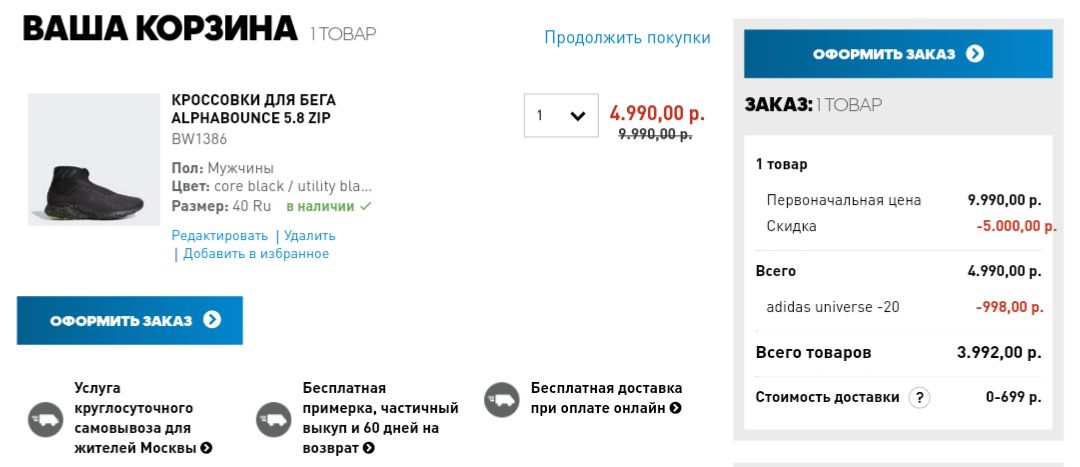Open the Кроссовки для бега Alphabounce 5.8 Zip title
Viewport: 1080px width, 467px height.
[254, 109]
